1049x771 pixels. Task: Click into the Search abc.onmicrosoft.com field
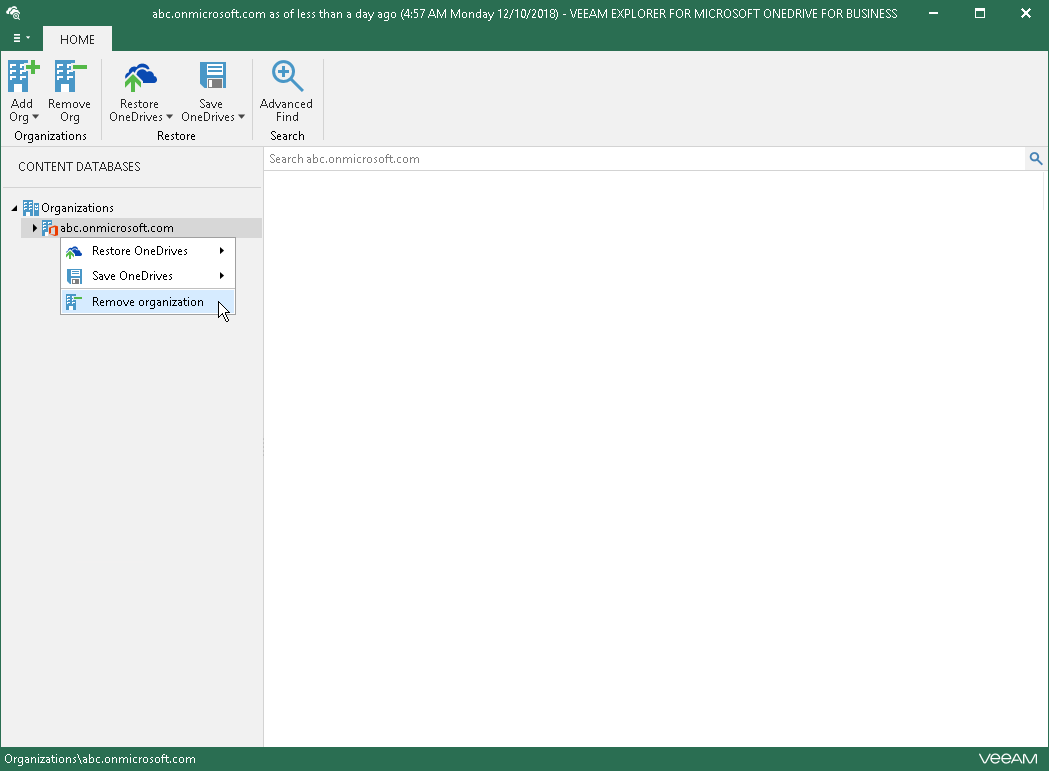[645, 159]
